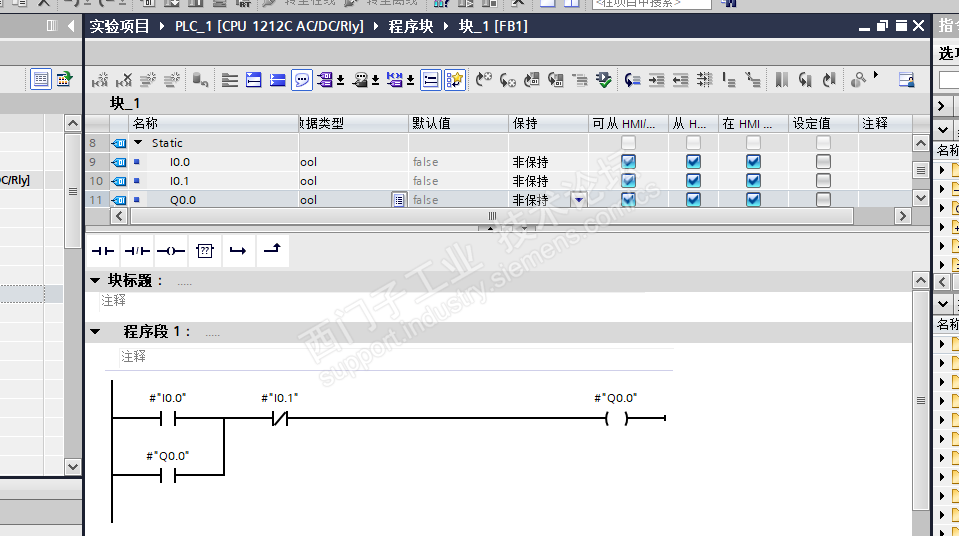The height and width of the screenshot is (536, 959).
Task: Select the parallel contact #"Q0.0"
Action: click(168, 475)
